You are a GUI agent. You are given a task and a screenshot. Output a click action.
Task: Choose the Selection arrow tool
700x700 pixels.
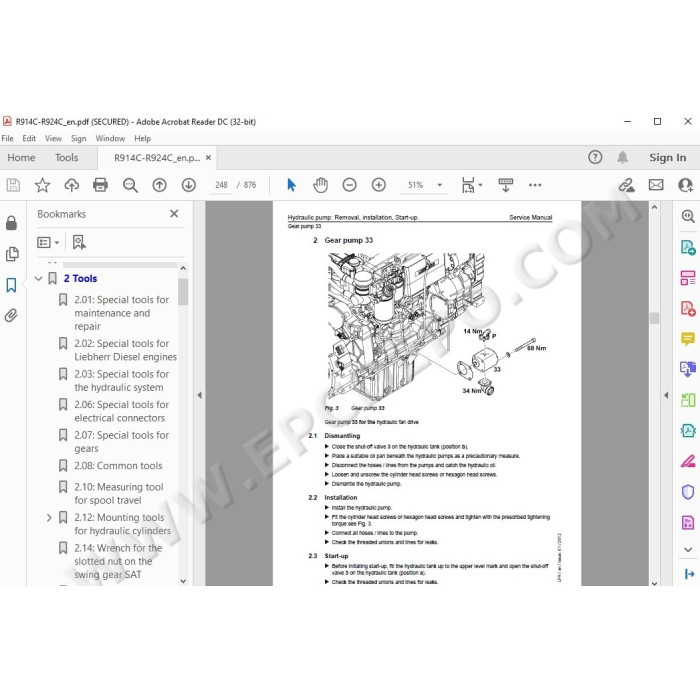[x=291, y=185]
